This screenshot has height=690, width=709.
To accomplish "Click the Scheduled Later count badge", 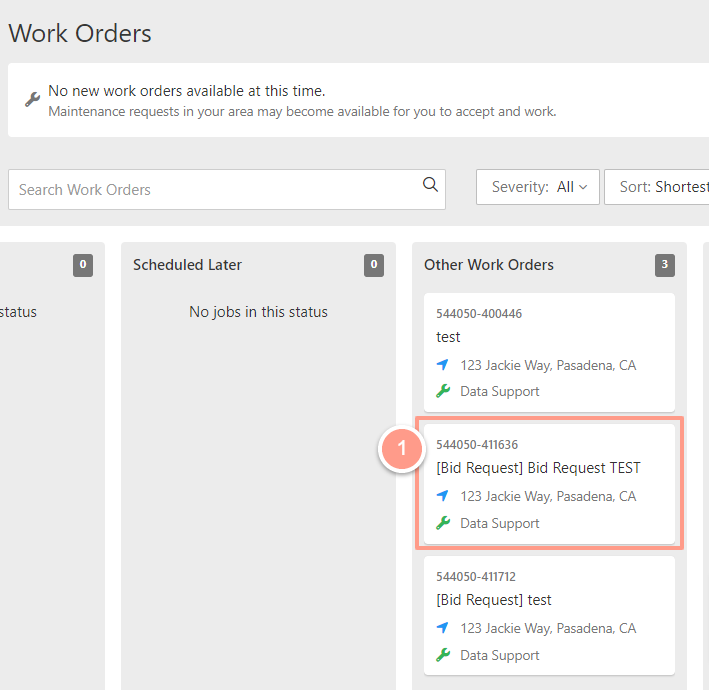I will 374,265.
